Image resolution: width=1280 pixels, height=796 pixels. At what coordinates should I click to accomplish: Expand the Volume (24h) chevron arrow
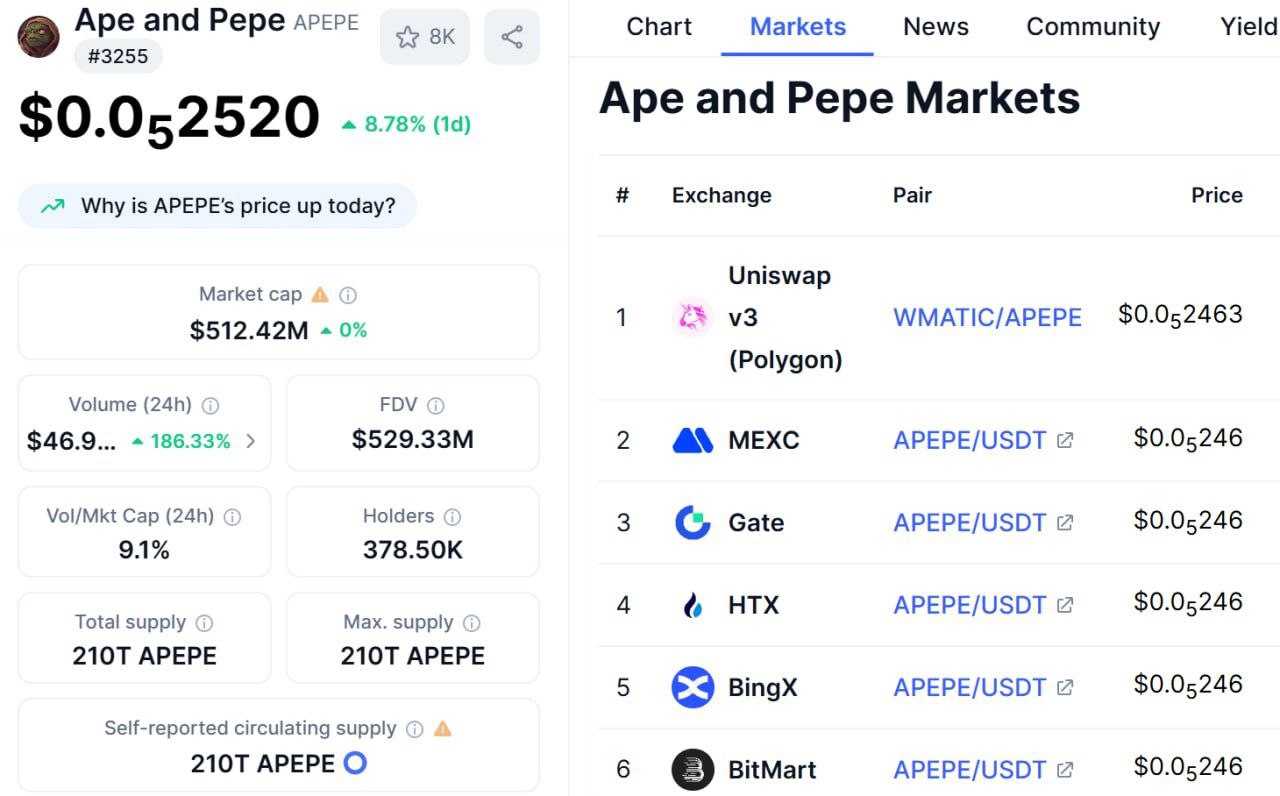click(x=250, y=441)
